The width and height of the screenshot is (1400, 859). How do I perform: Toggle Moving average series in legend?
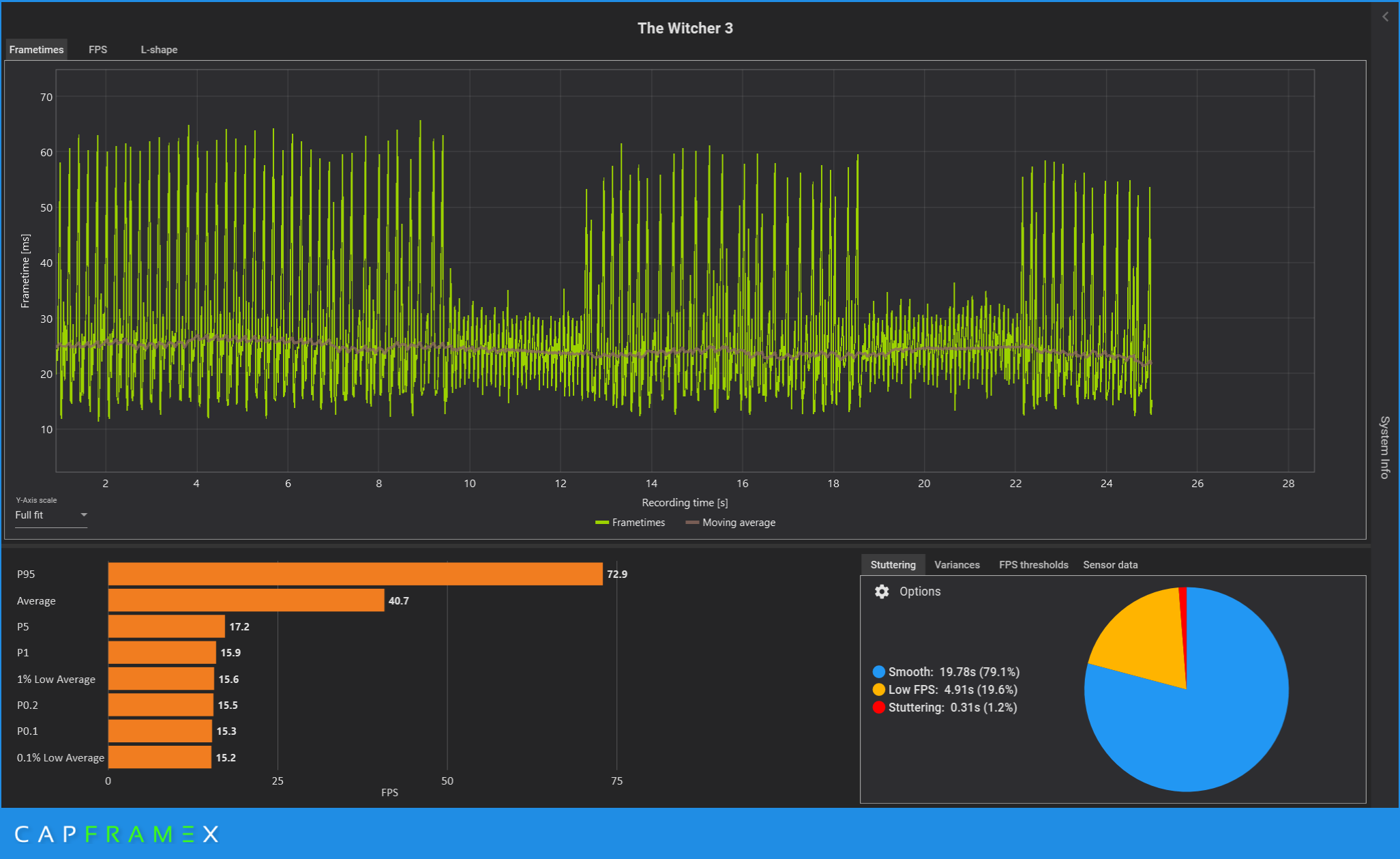[730, 523]
